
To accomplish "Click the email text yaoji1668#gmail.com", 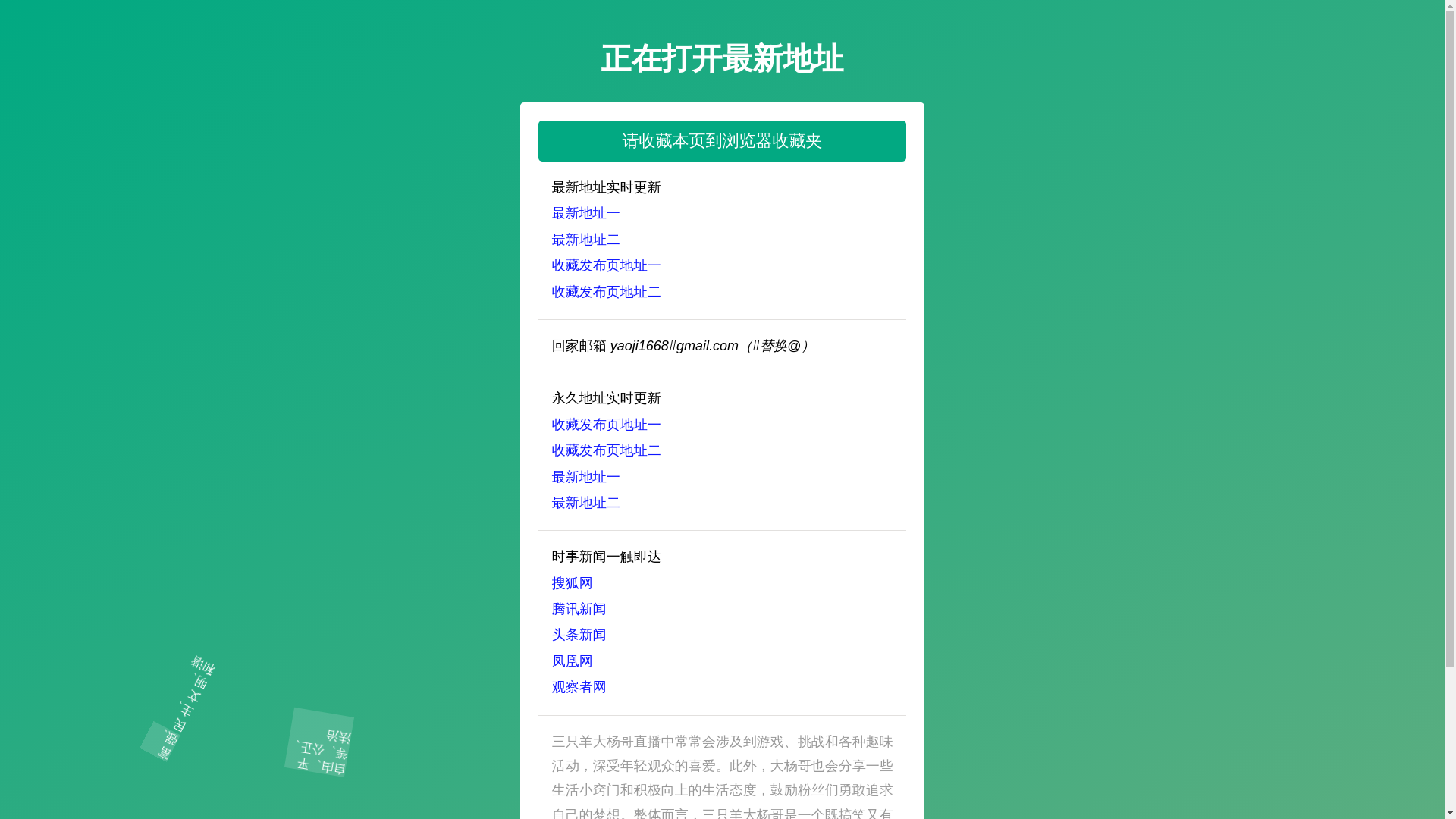I will pos(673,346).
